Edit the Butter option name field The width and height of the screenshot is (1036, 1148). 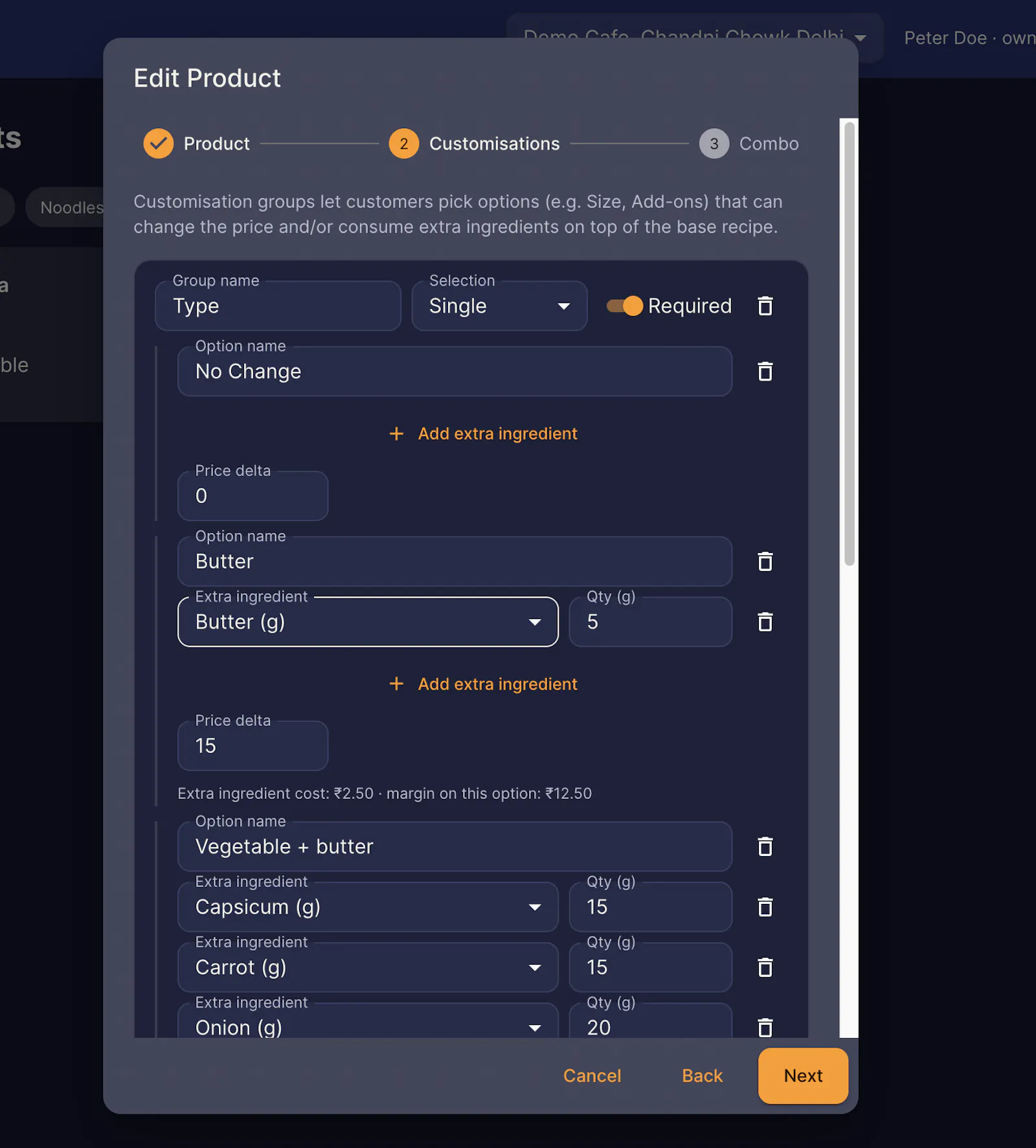coord(455,561)
